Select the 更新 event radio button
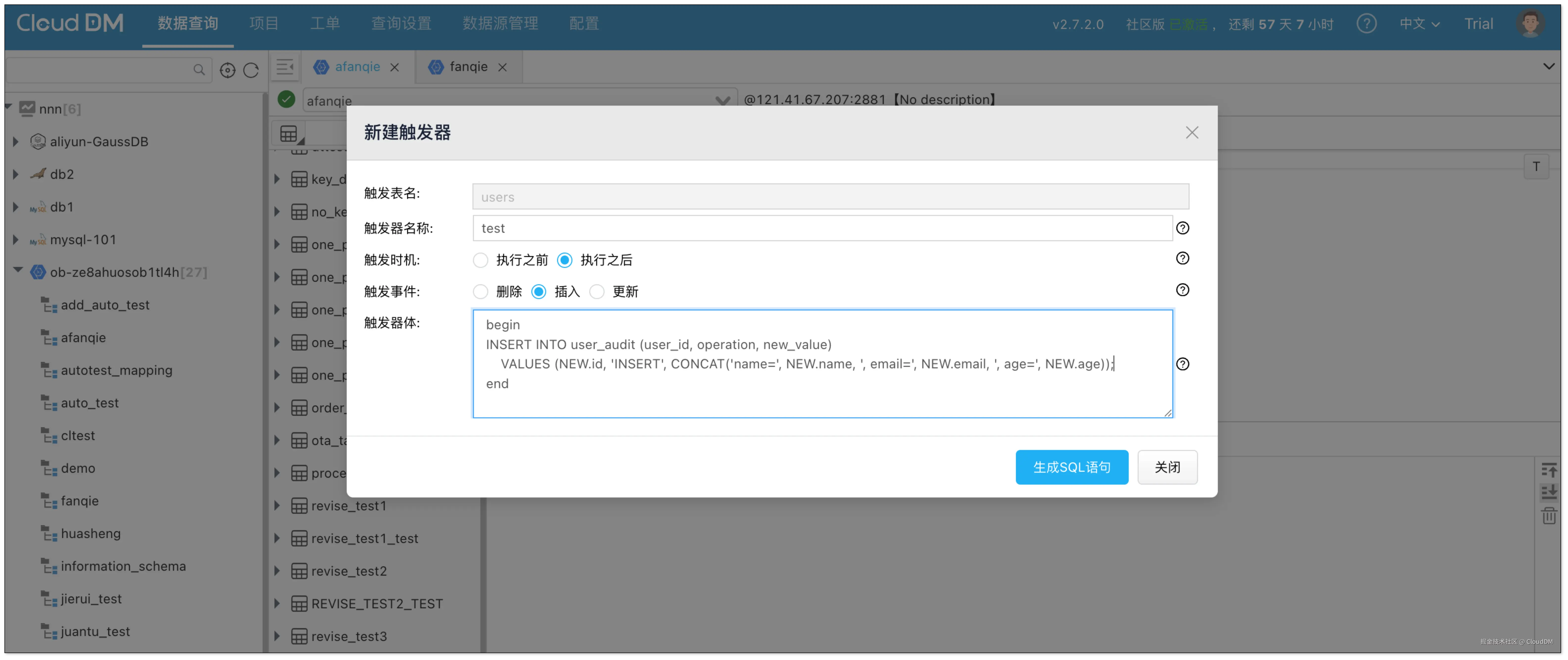1568x660 pixels. 597,292
